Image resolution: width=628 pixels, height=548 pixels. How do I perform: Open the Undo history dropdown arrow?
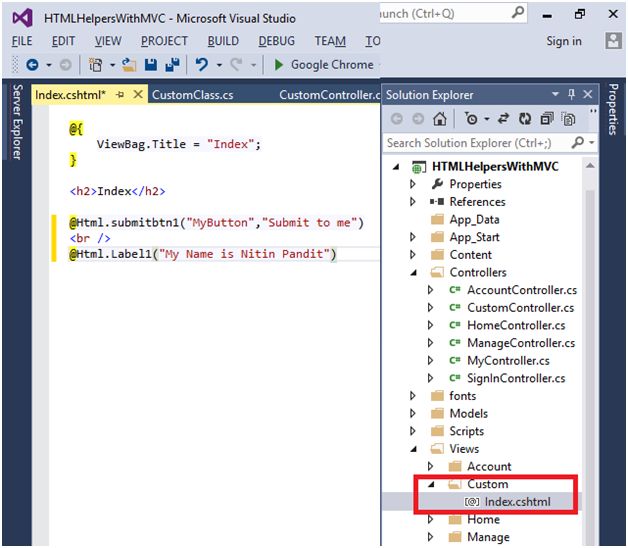coord(219,65)
